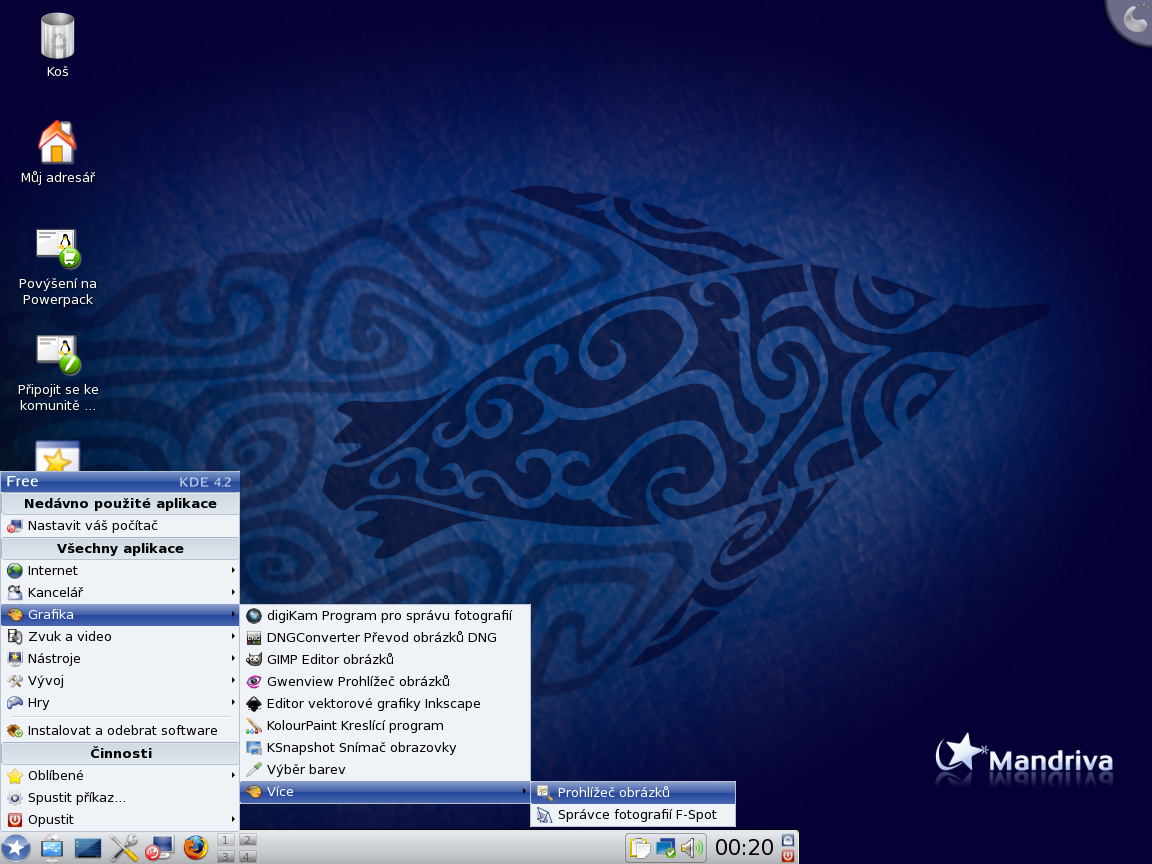The width and height of the screenshot is (1152, 864).
Task: Expand the Oblíbené favorites submenu
Action: pyautogui.click(x=120, y=775)
